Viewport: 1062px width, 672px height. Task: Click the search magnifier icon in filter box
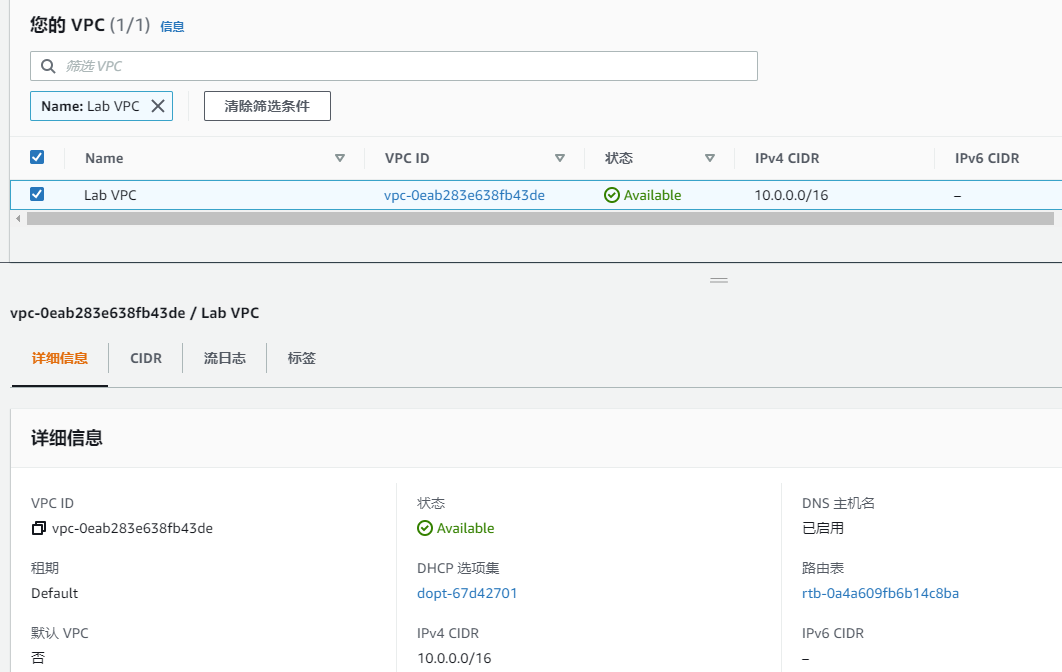48,66
